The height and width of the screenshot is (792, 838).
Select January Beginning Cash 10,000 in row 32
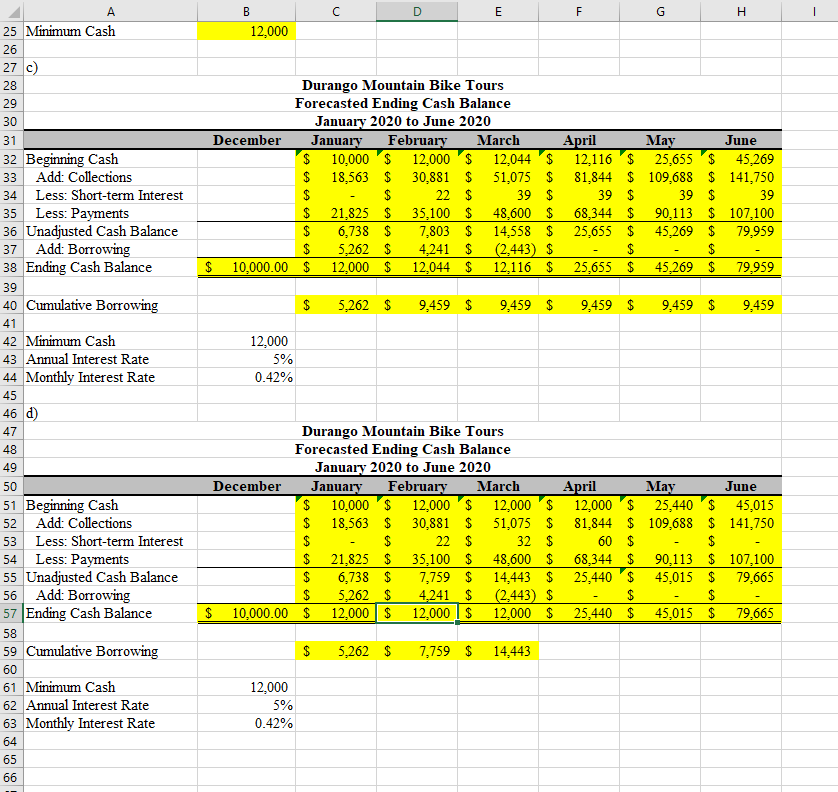(336, 159)
